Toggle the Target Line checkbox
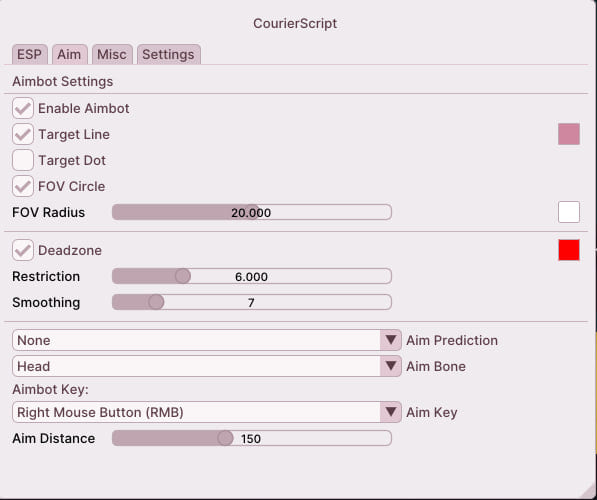This screenshot has width=597, height=500. pyautogui.click(x=23, y=134)
